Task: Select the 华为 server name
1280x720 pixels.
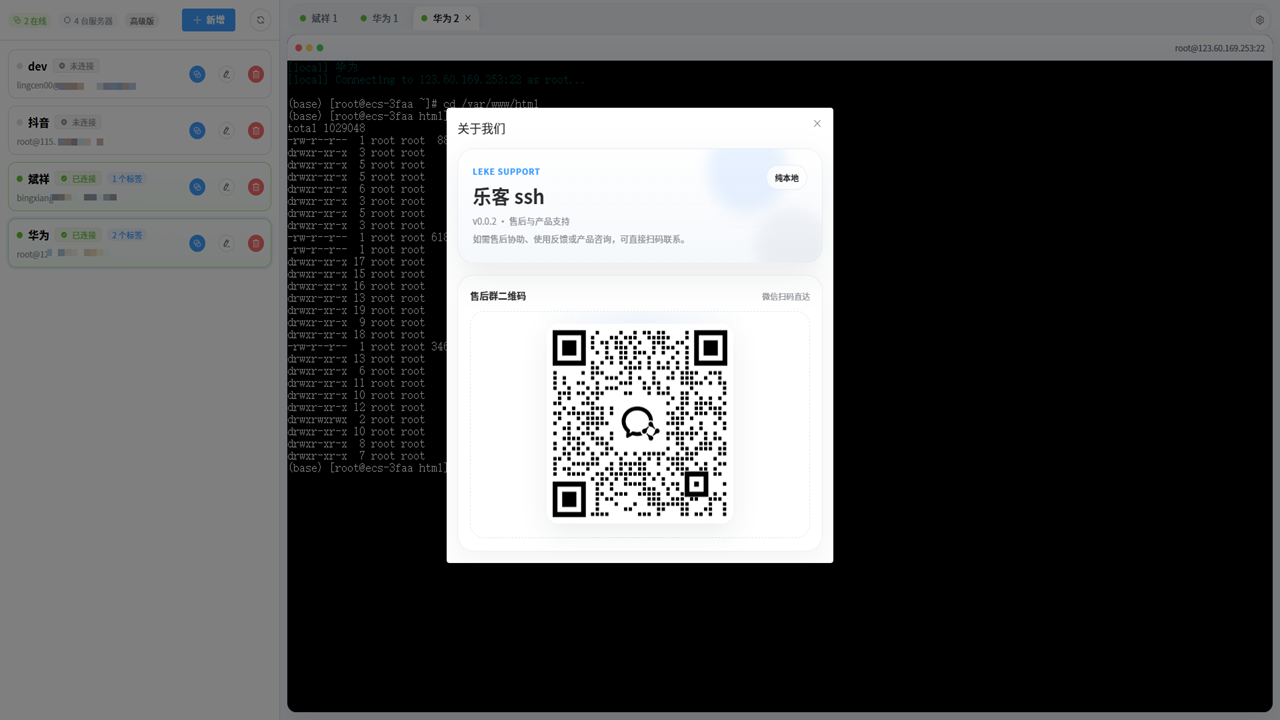Action: 38,235
